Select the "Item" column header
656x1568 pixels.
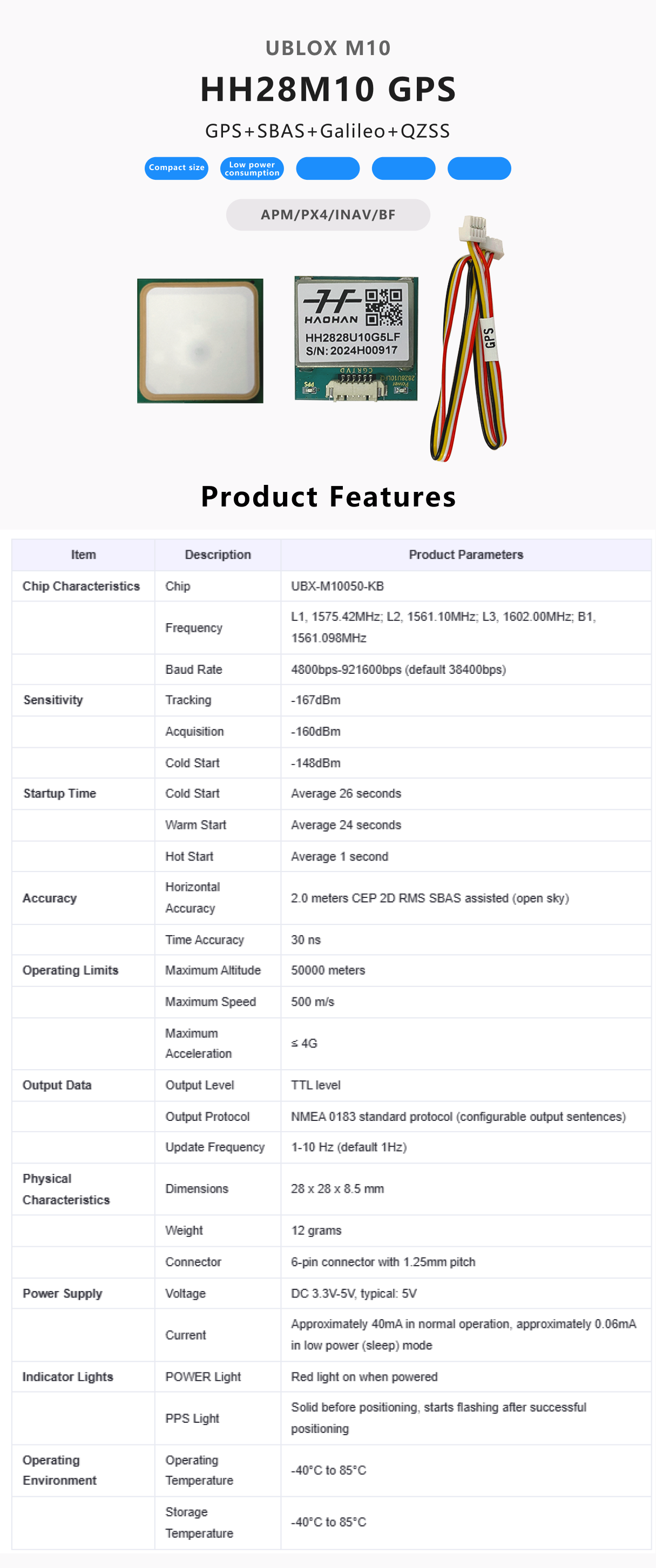click(83, 555)
